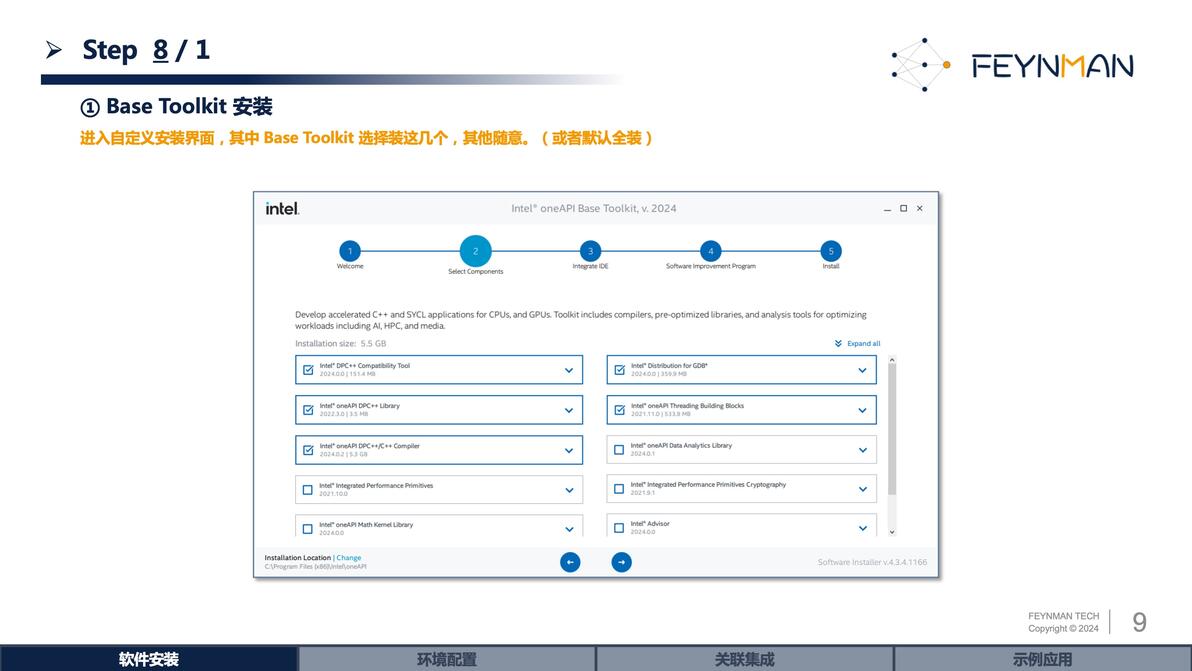Select step 2 Select Components circle
Screen dimensions: 1192x671
coord(475,251)
